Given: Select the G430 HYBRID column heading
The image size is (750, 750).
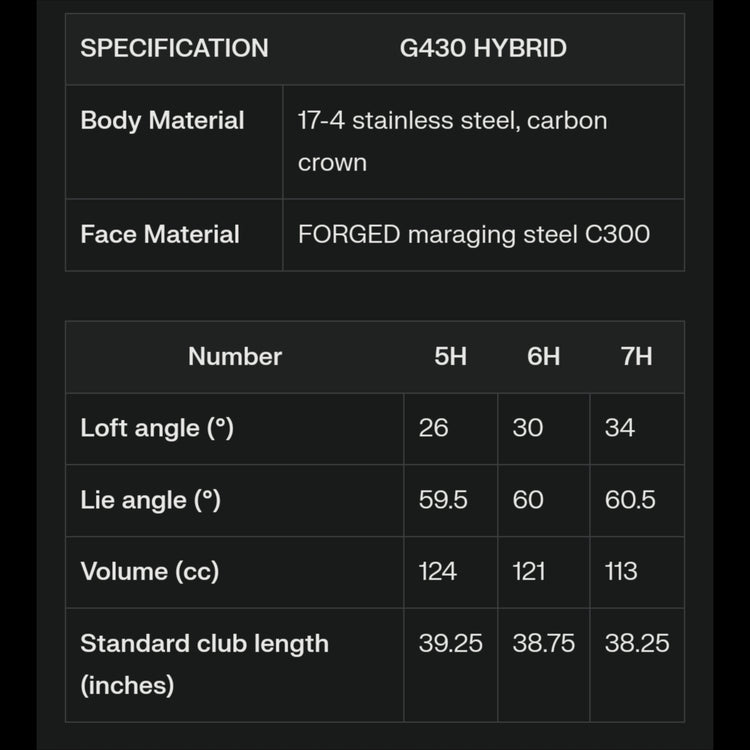Looking at the screenshot, I should coord(483,48).
